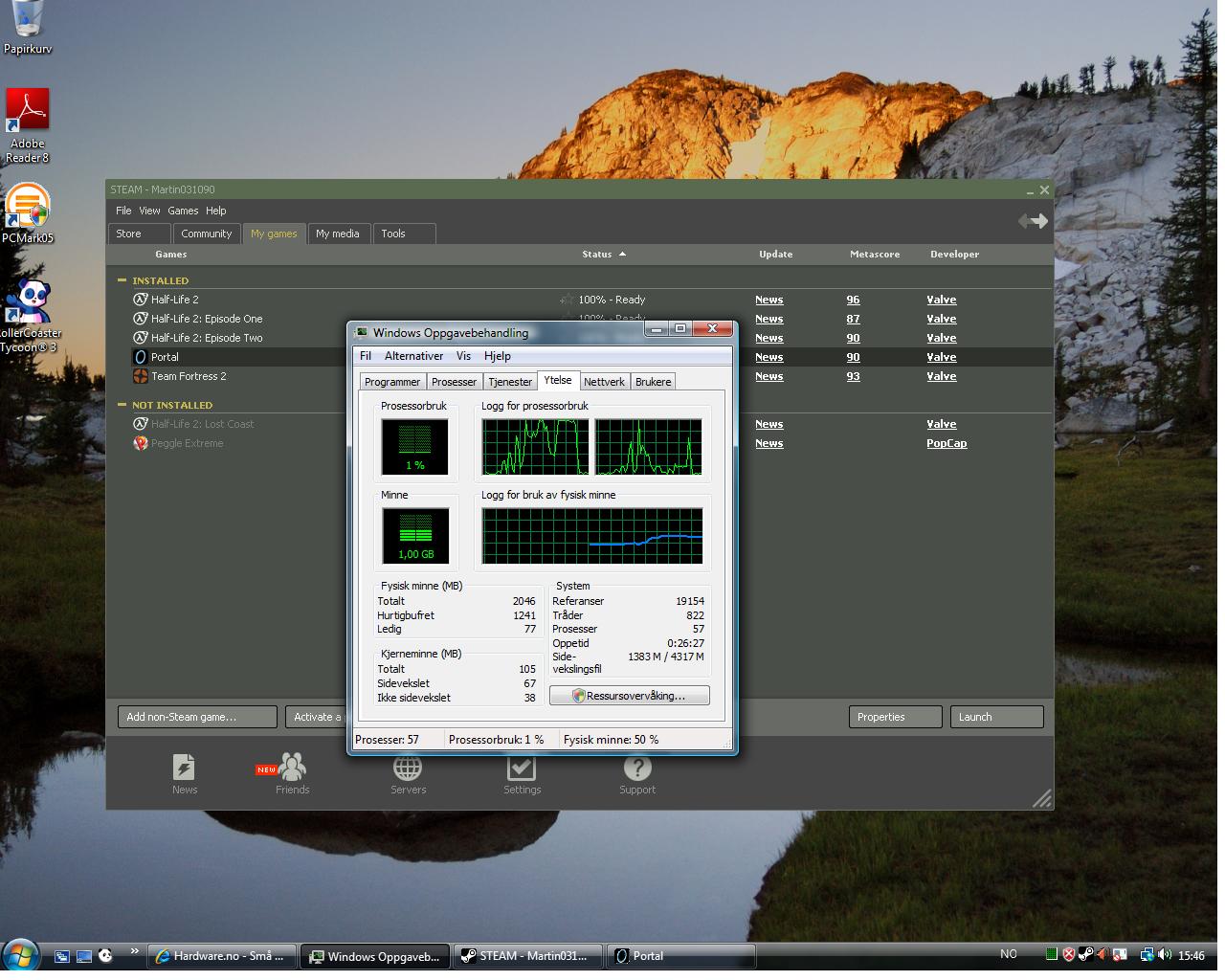This screenshot has width=1225, height=980.
Task: Click Add non-Steam game button
Action: 197,717
